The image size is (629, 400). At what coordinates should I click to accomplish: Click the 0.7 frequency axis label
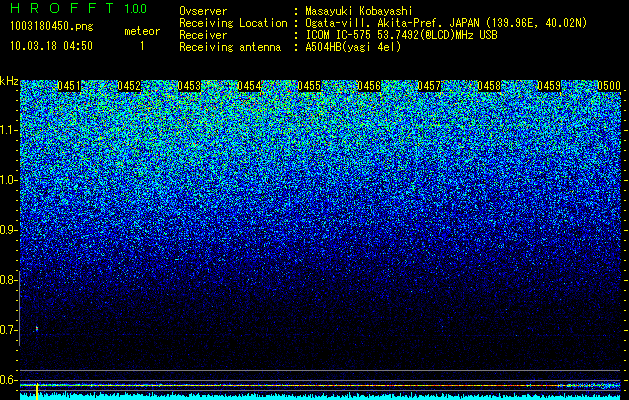[x=9, y=330]
